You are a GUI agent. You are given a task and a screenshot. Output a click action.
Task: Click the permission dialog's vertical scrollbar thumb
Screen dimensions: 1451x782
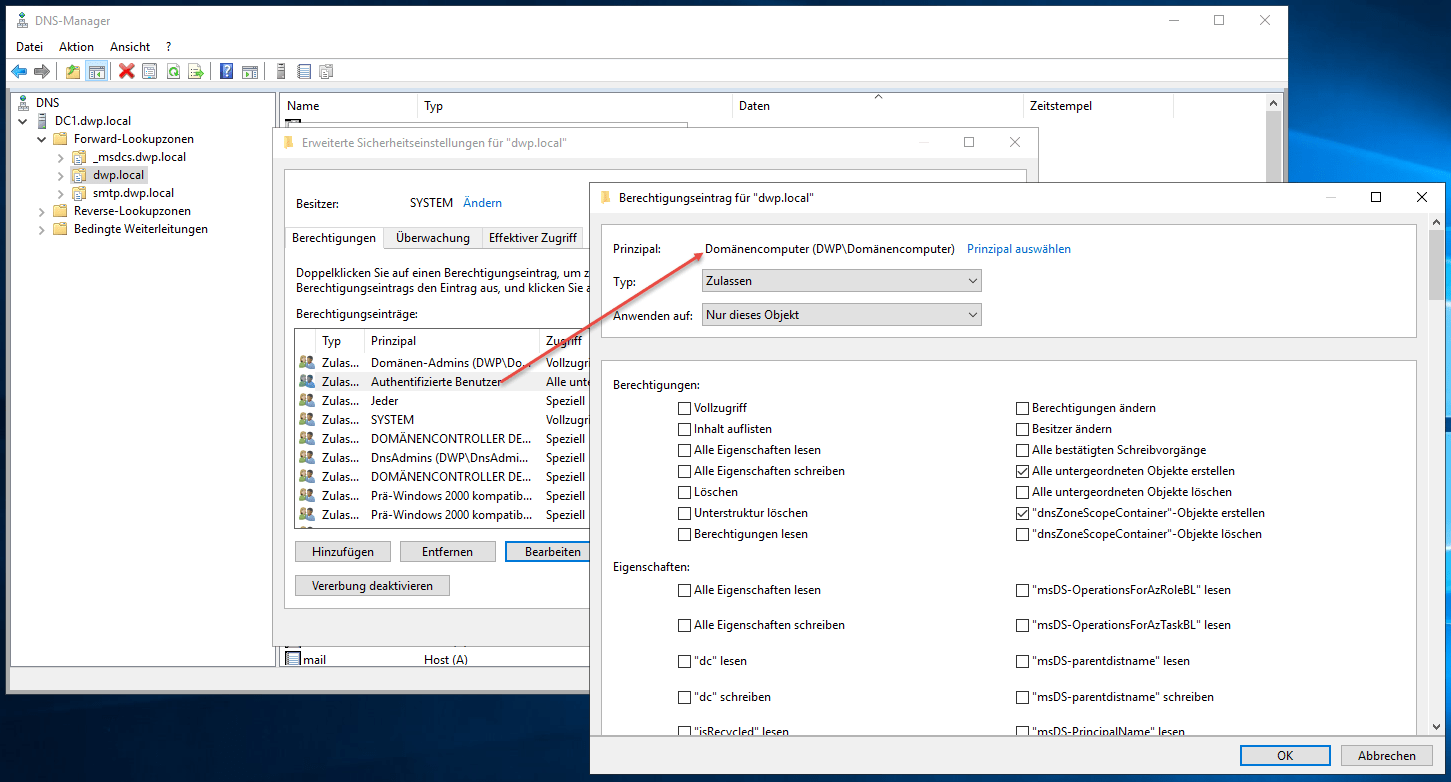tap(1436, 265)
